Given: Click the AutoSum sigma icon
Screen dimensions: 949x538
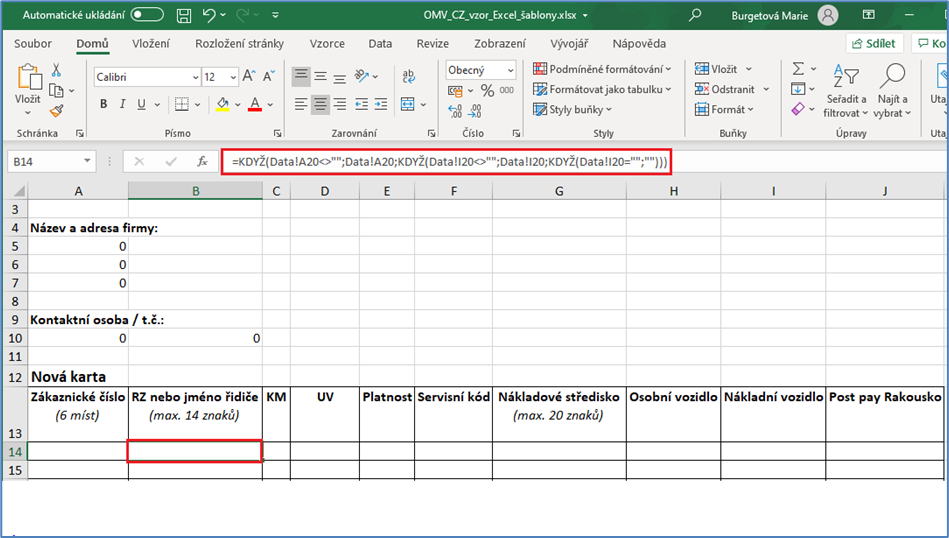Looking at the screenshot, I should [798, 69].
